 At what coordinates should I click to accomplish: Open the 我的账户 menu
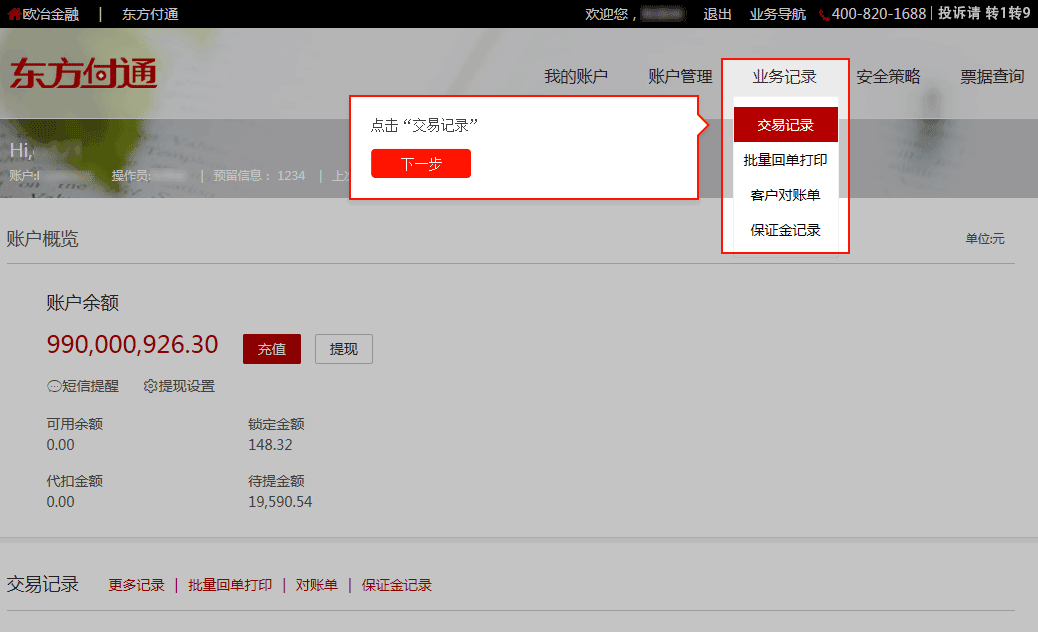click(x=576, y=77)
